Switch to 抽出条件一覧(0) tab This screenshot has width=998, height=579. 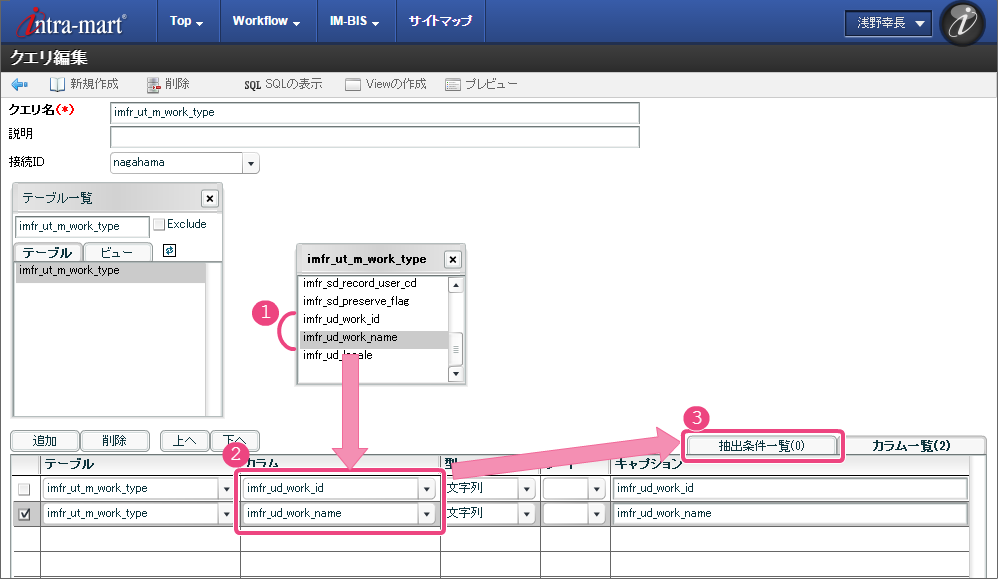762,445
